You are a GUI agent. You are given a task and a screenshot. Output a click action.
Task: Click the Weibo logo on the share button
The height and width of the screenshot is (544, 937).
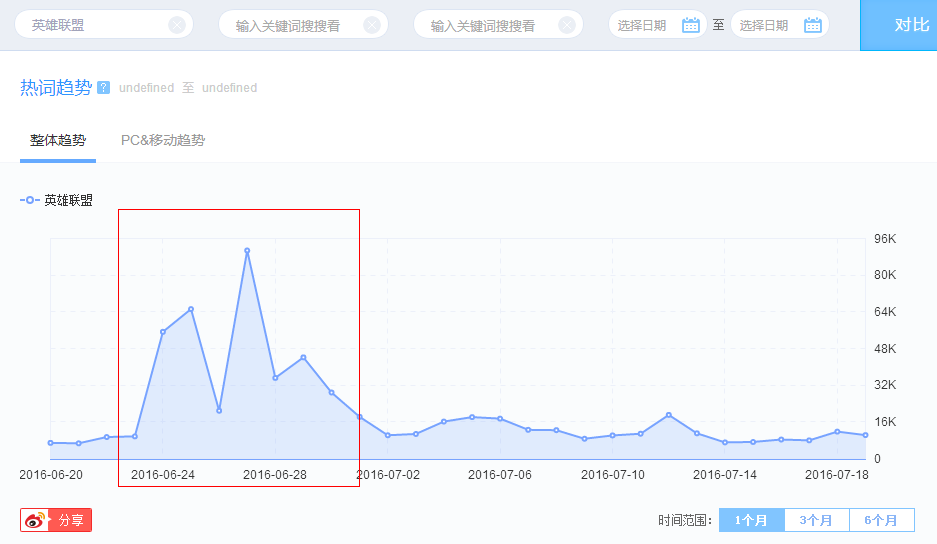[x=35, y=520]
